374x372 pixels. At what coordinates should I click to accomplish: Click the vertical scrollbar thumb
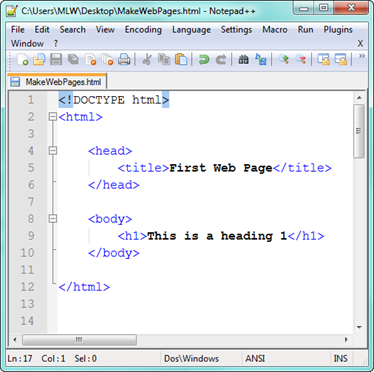point(359,131)
